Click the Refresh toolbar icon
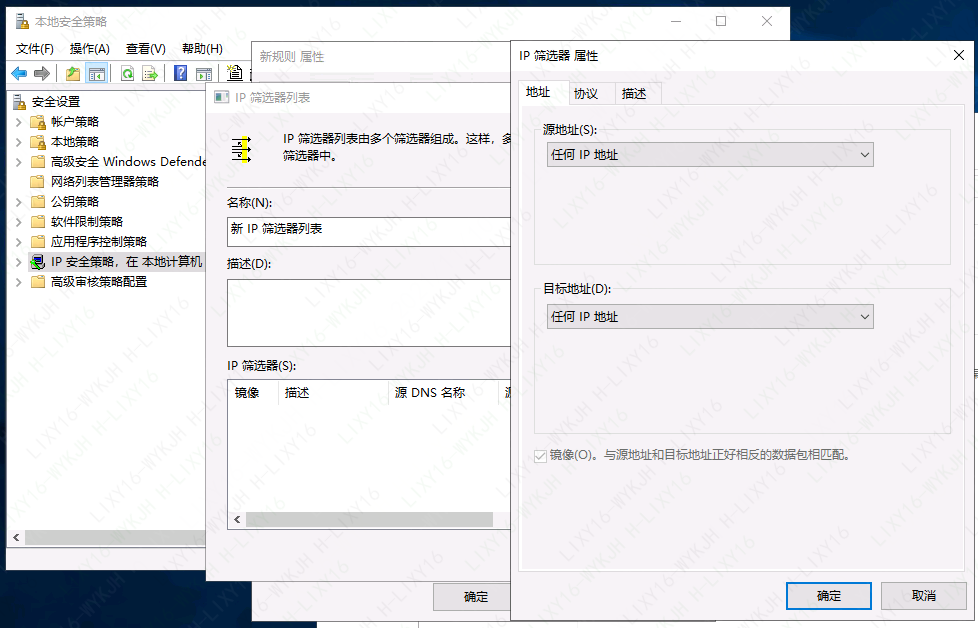The width and height of the screenshot is (978, 628). click(127, 74)
